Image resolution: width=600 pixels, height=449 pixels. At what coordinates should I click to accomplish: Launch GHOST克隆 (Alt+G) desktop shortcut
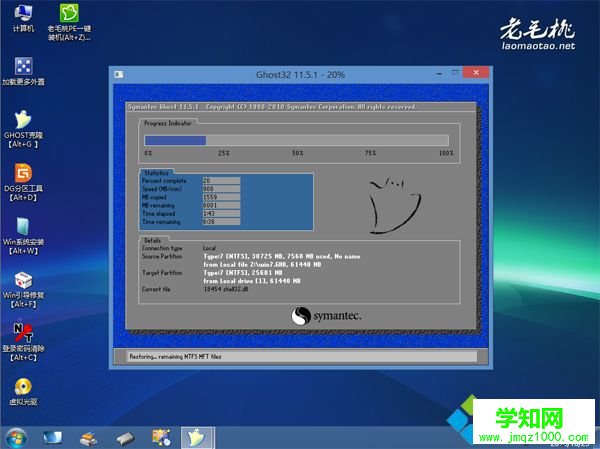(23, 129)
